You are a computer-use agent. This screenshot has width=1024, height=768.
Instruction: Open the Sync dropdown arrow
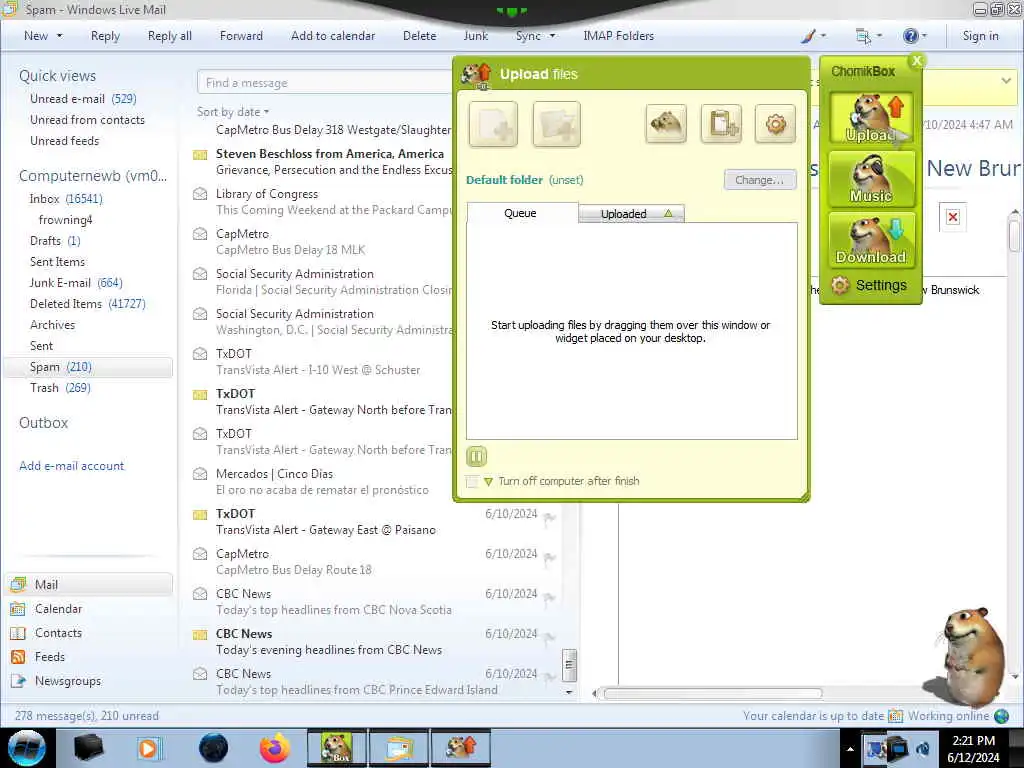(552, 36)
